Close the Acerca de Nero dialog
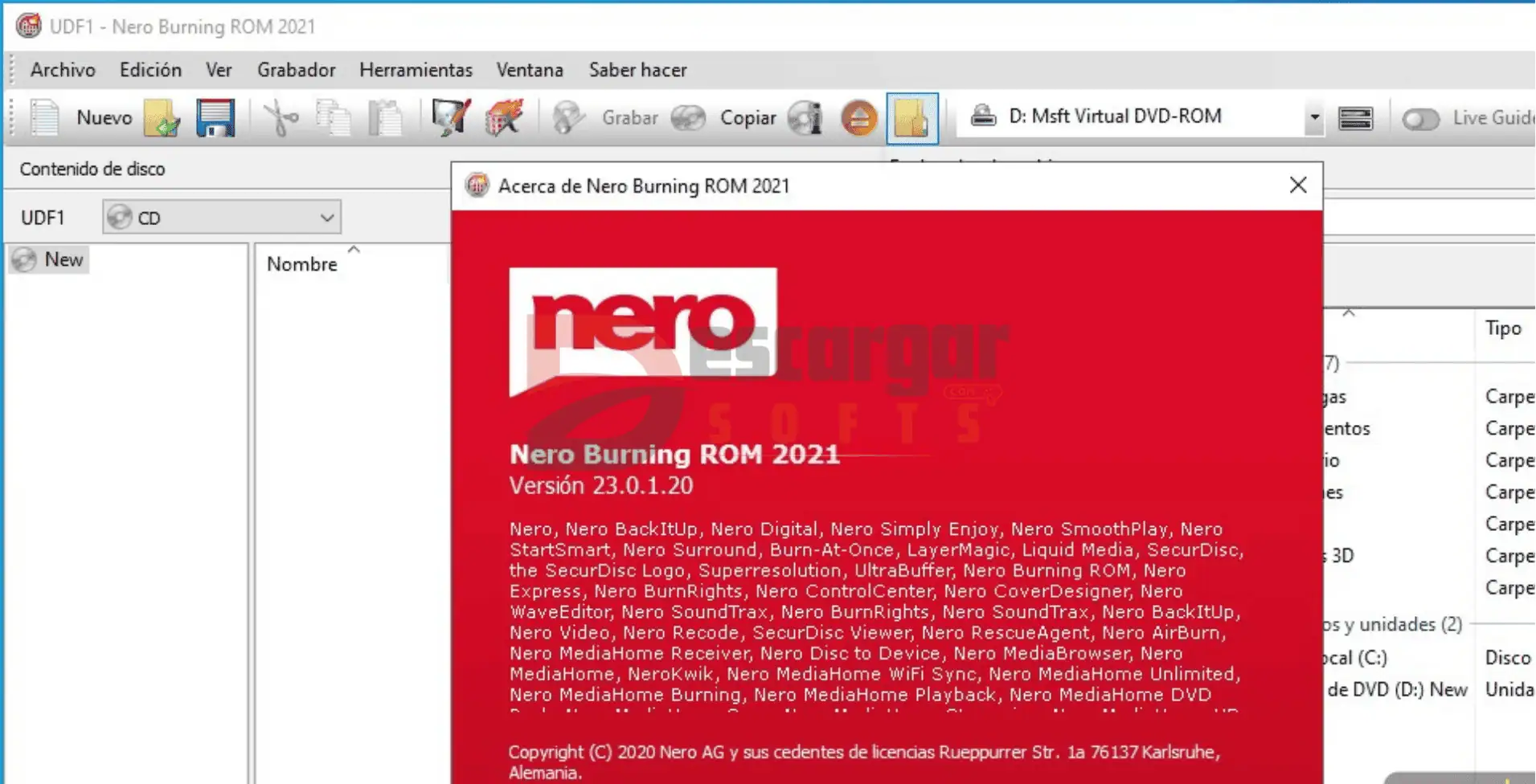The image size is (1536, 784). click(x=1297, y=186)
